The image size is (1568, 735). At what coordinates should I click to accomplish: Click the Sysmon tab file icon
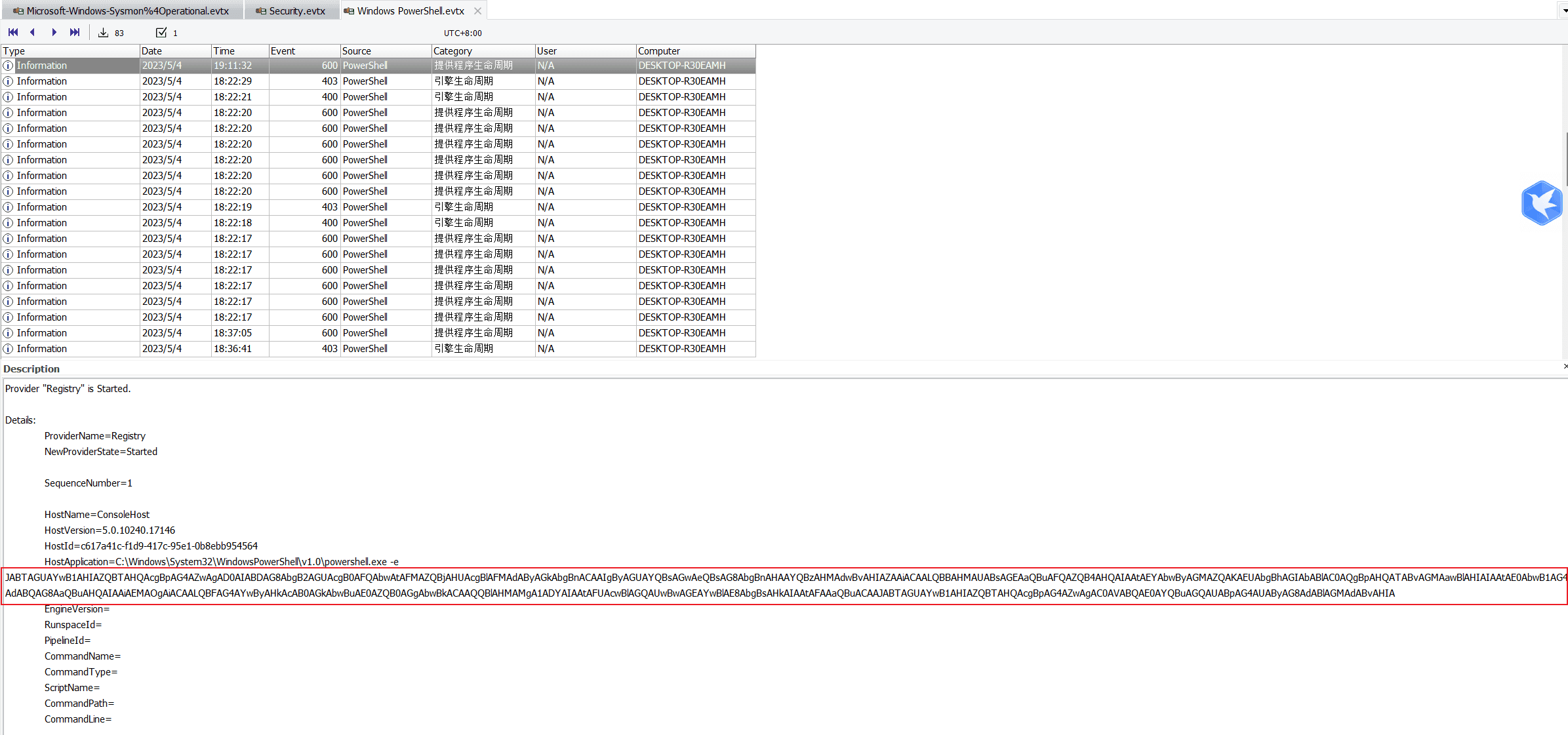(x=18, y=11)
